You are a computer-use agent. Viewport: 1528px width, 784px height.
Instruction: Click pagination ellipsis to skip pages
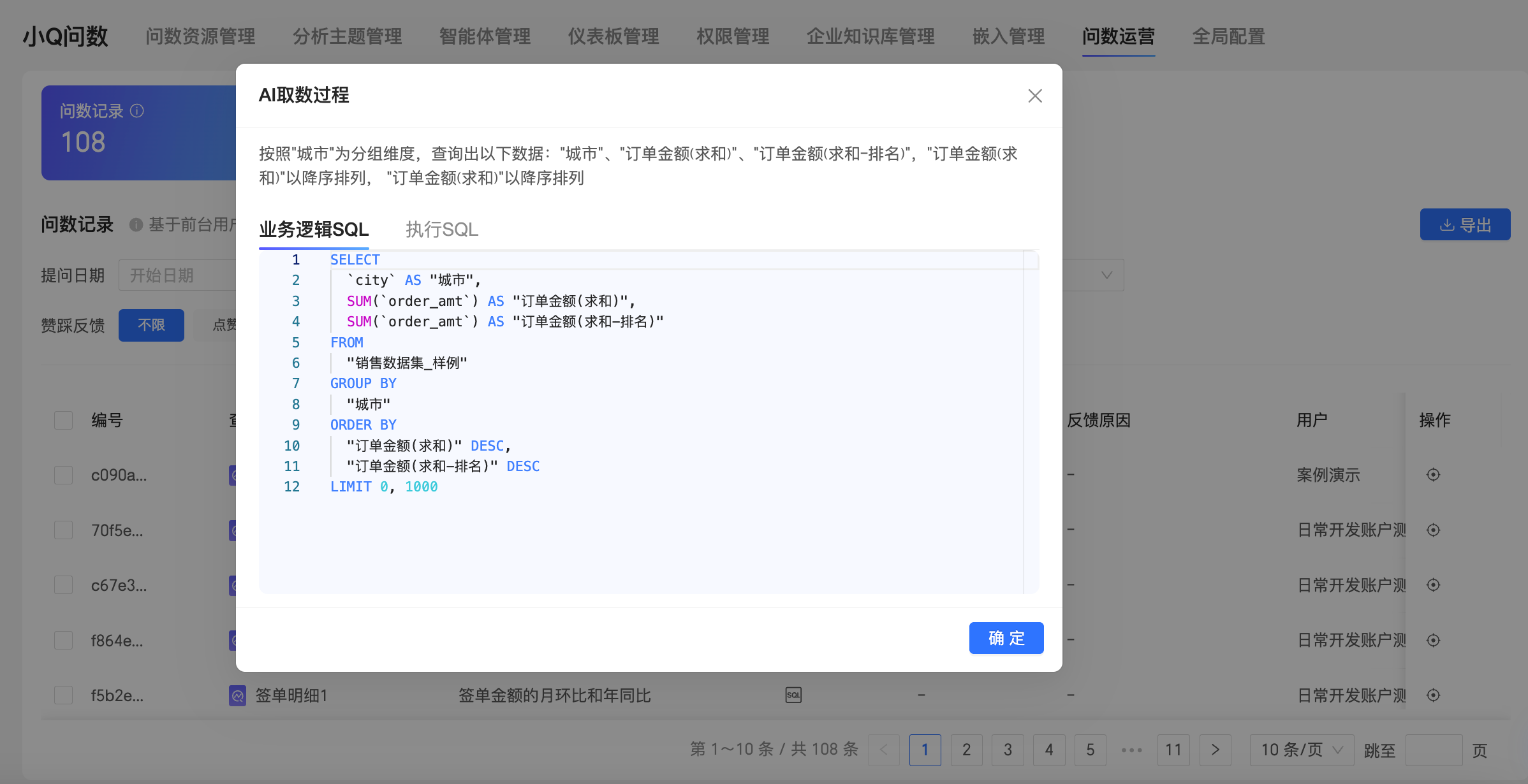click(1132, 750)
